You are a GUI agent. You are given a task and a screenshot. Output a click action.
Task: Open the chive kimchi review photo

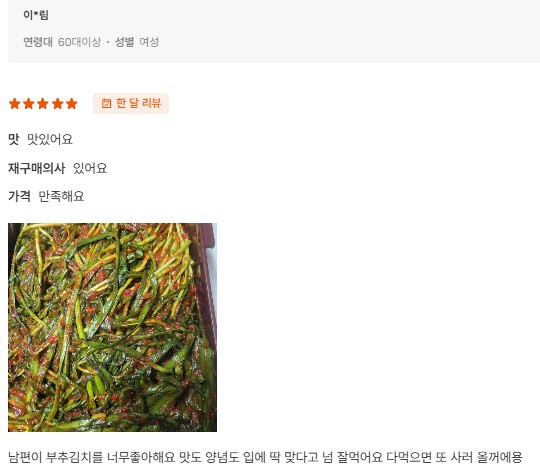[x=113, y=327]
